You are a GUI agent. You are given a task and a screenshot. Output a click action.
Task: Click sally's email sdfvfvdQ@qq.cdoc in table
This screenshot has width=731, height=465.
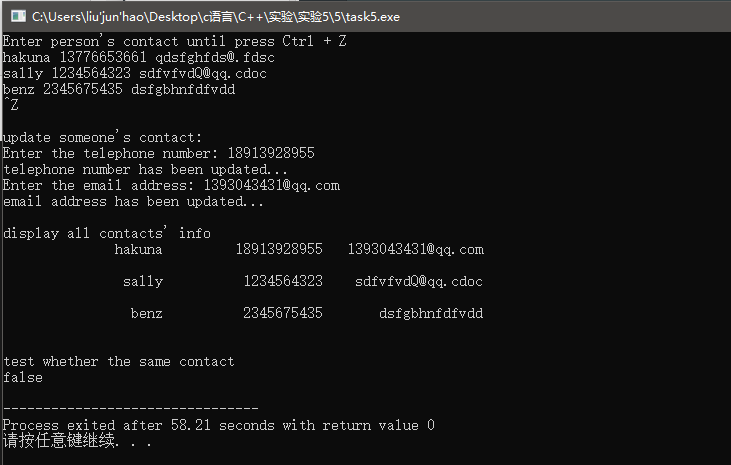(419, 281)
